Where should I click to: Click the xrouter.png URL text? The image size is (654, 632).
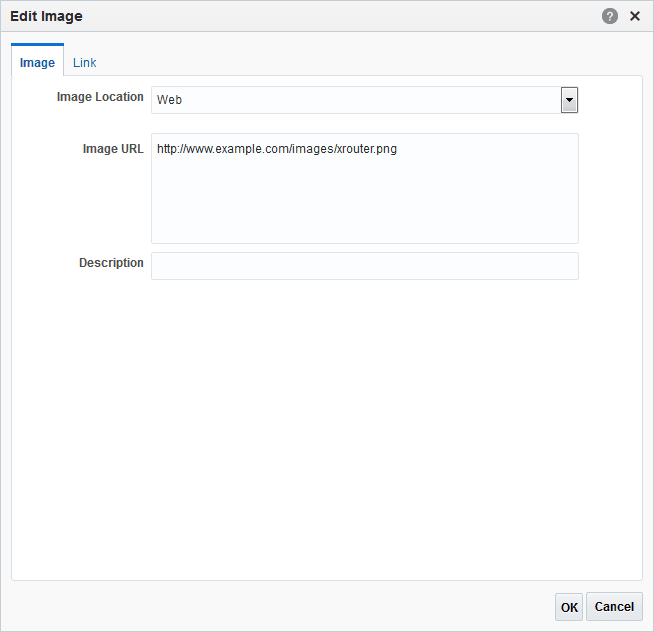pyautogui.click(x=277, y=150)
